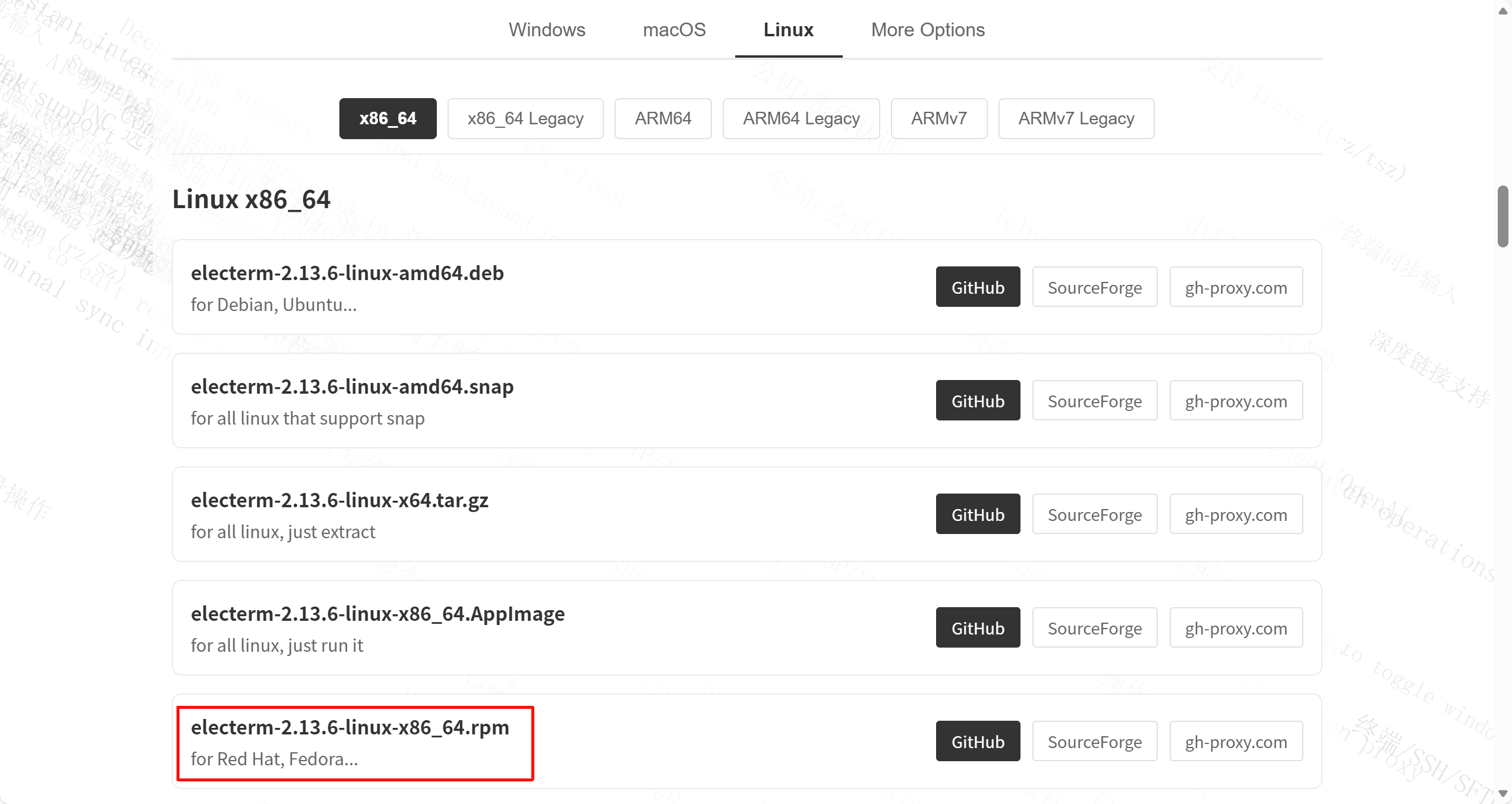Viewport: 1512px width, 804px height.
Task: Click the scrollbar down arrow
Action: 1503,794
